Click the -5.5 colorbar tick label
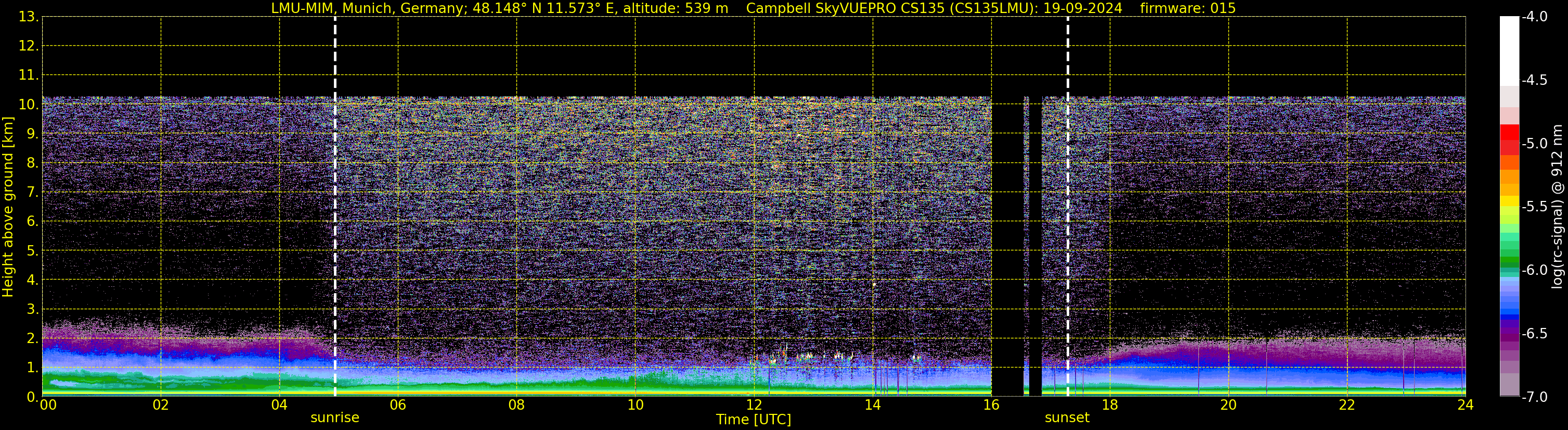 (x=1535, y=207)
